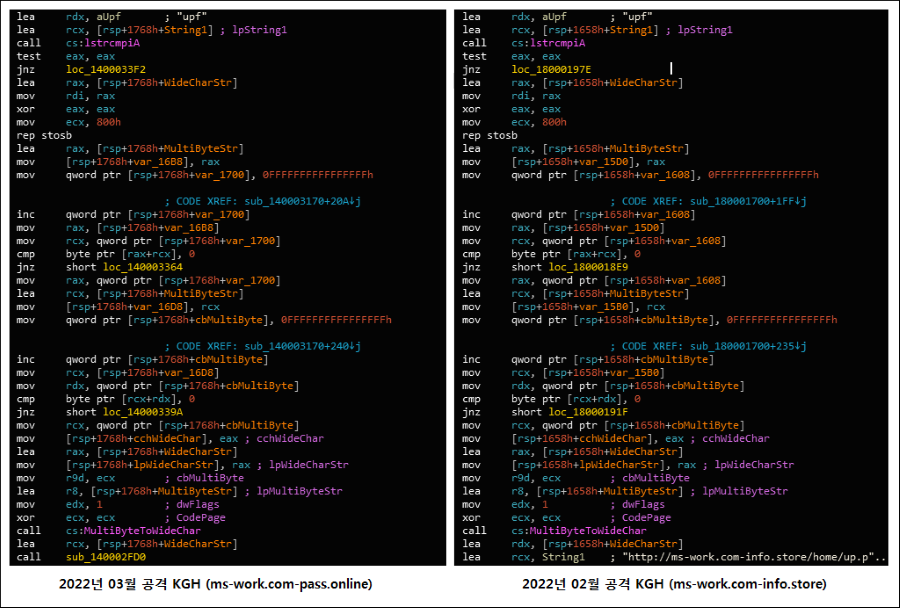Click the "rep stosb" instruction in left panel
This screenshot has height=608, width=900.
pos(44,135)
